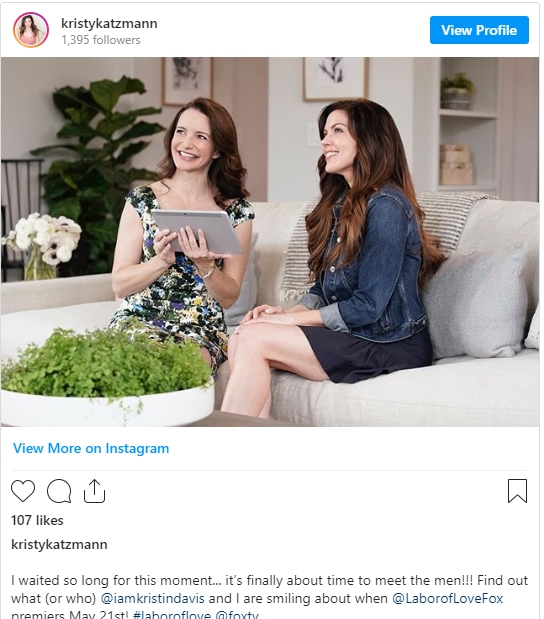
Task: Open the post photo of two women
Action: tap(270, 242)
